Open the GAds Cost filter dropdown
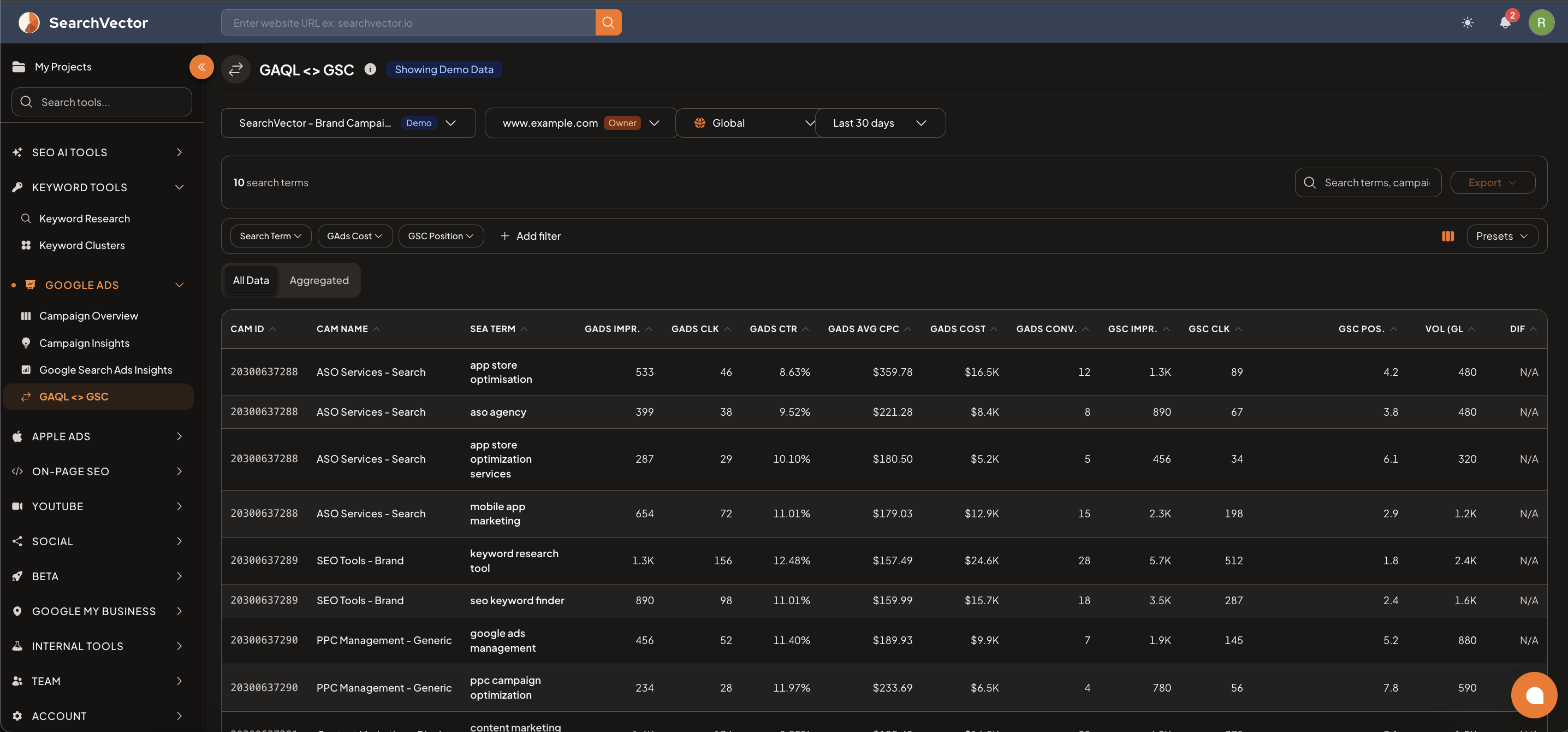 click(x=355, y=235)
